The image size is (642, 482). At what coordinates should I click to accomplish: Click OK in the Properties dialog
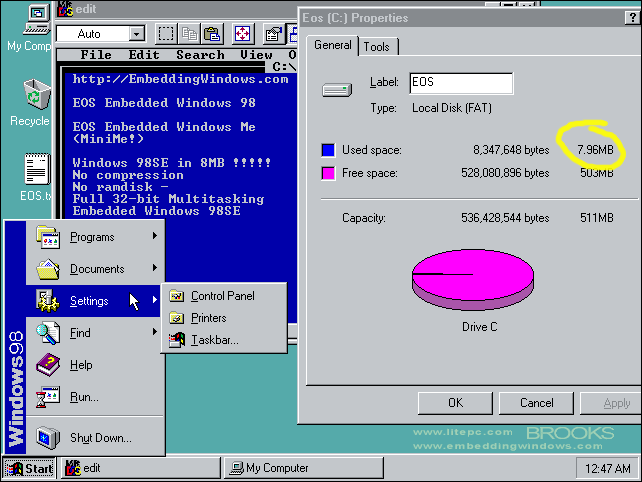click(455, 403)
